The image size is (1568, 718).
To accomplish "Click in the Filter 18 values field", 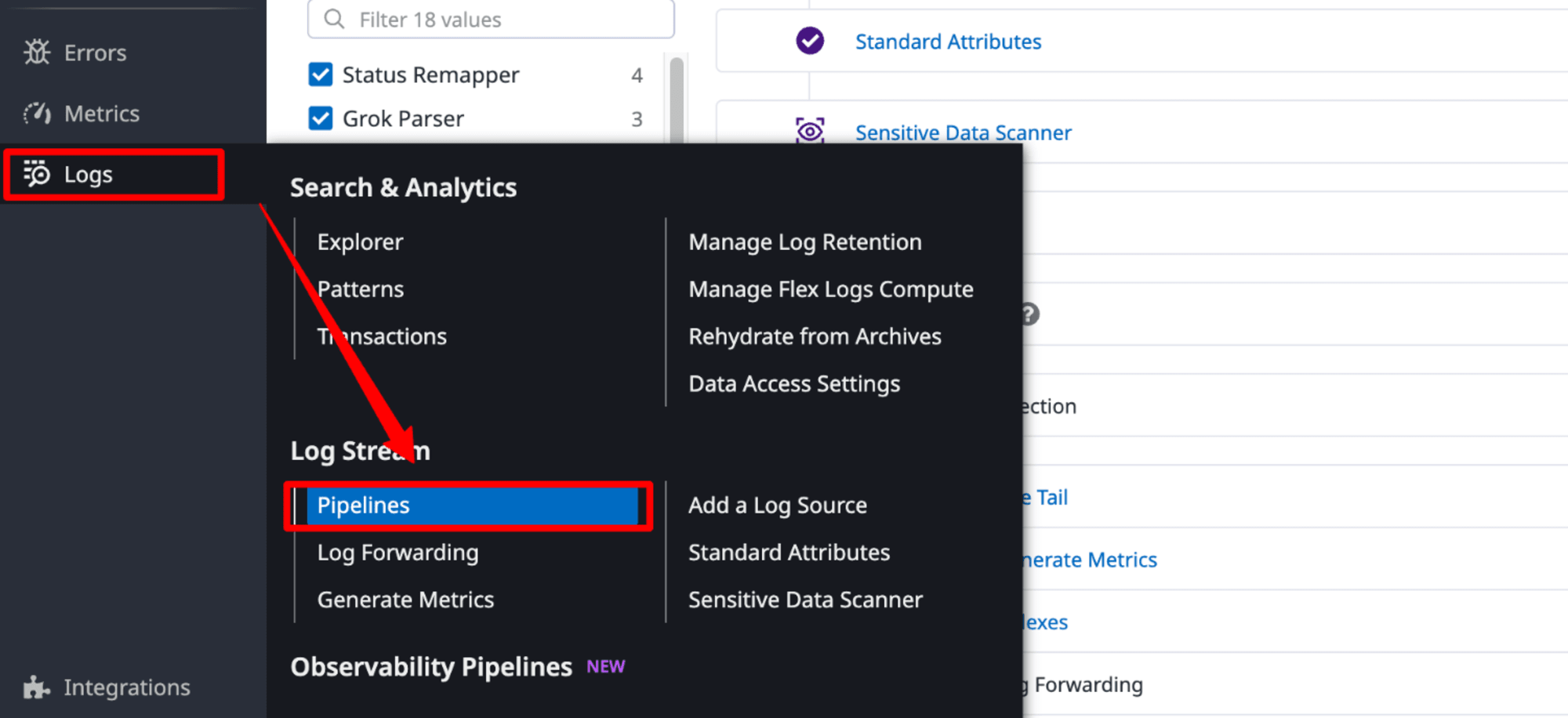I will point(491,19).
